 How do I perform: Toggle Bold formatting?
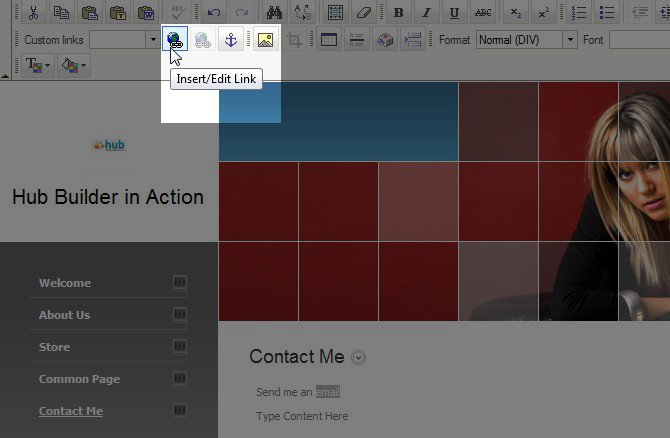[x=398, y=13]
